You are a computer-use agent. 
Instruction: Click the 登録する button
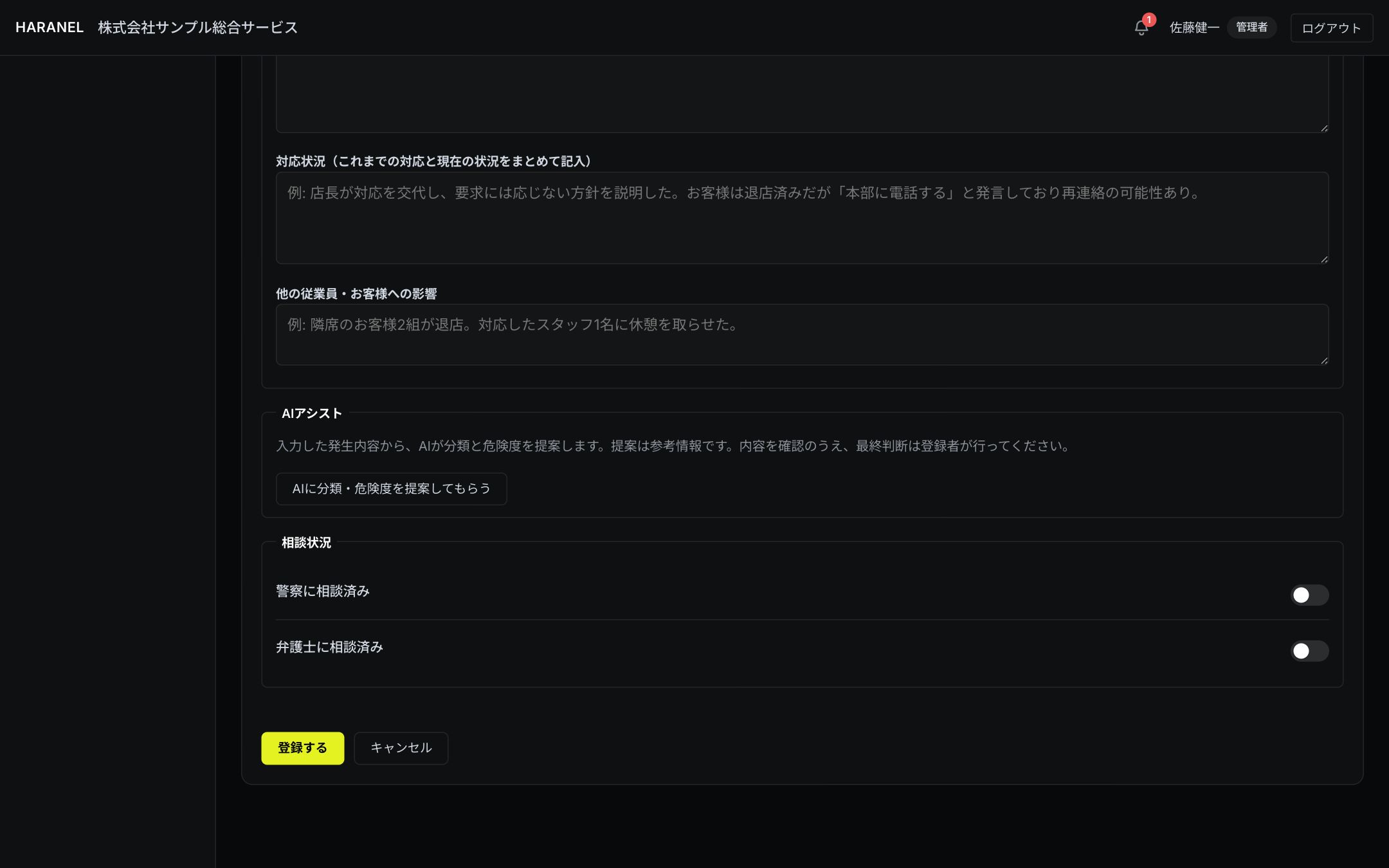pos(302,748)
